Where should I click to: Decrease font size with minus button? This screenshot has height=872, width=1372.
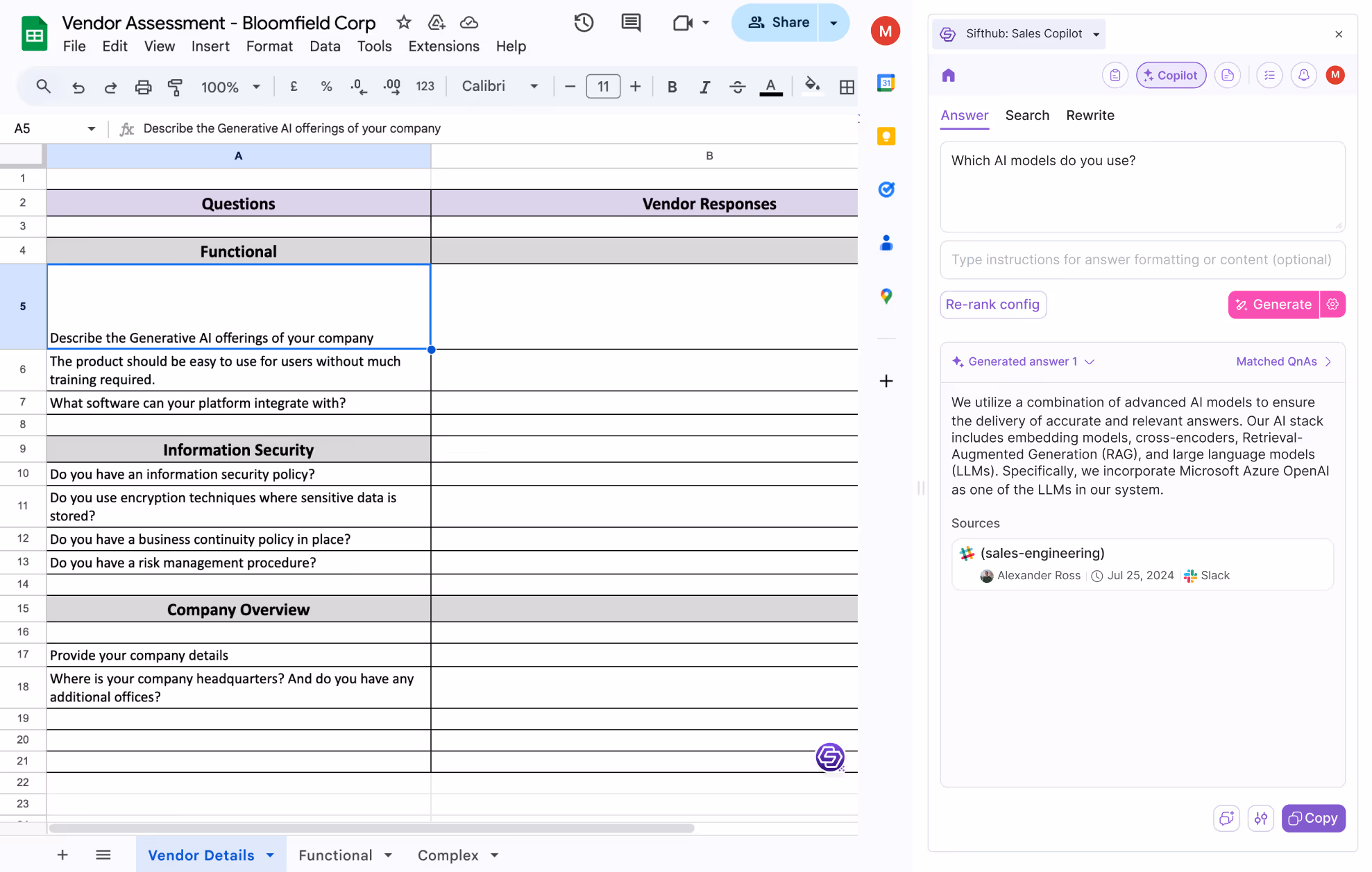tap(570, 87)
